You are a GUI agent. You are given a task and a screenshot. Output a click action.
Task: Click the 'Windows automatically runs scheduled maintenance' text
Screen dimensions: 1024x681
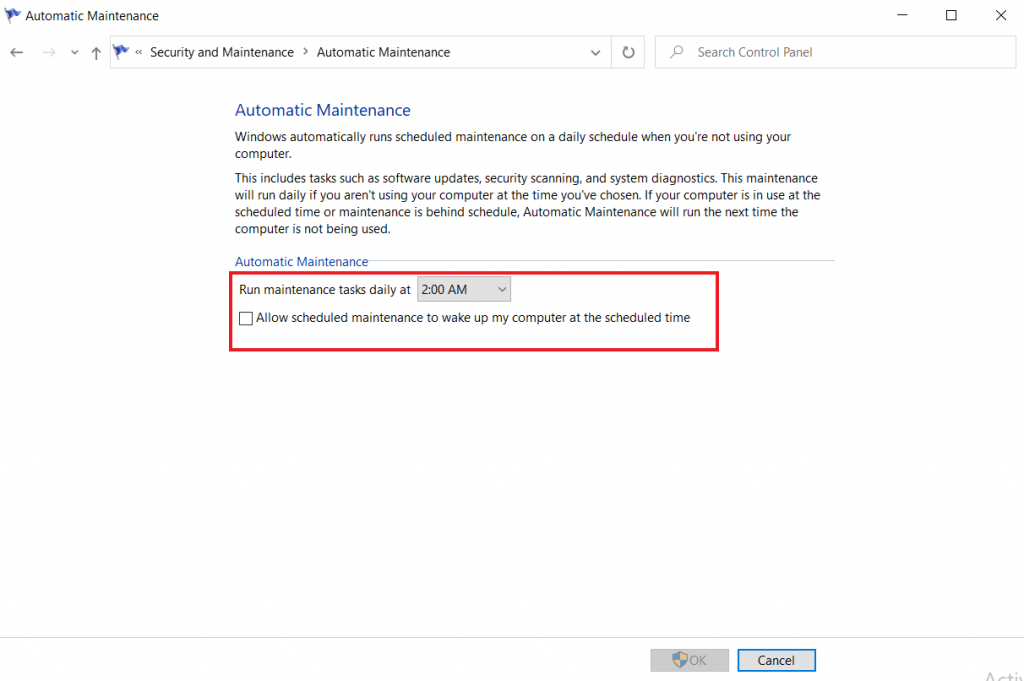(x=513, y=145)
